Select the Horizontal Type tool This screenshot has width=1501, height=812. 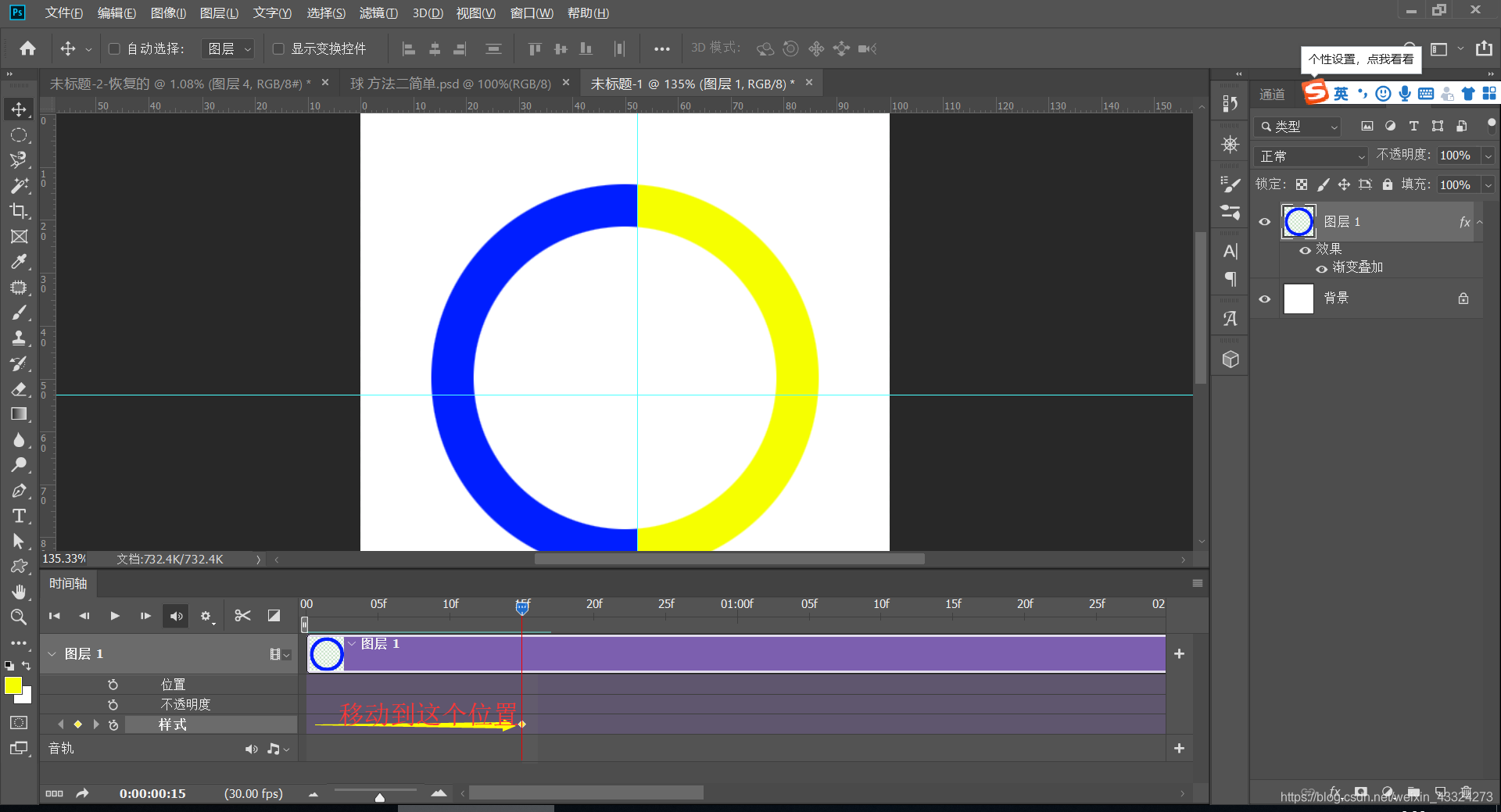[x=19, y=516]
